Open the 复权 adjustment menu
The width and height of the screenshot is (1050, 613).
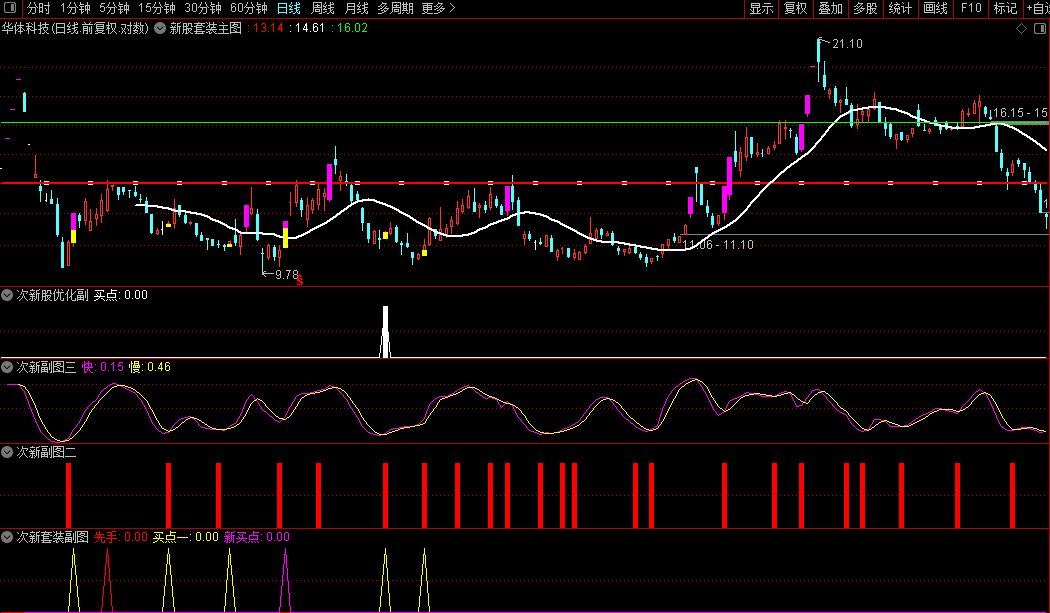pyautogui.click(x=796, y=8)
